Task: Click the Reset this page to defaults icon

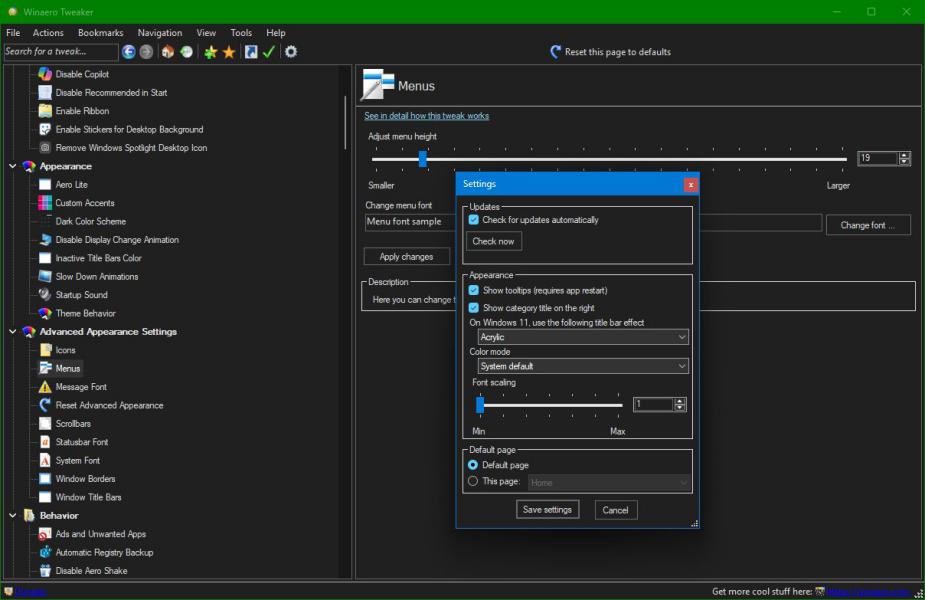Action: pos(556,52)
